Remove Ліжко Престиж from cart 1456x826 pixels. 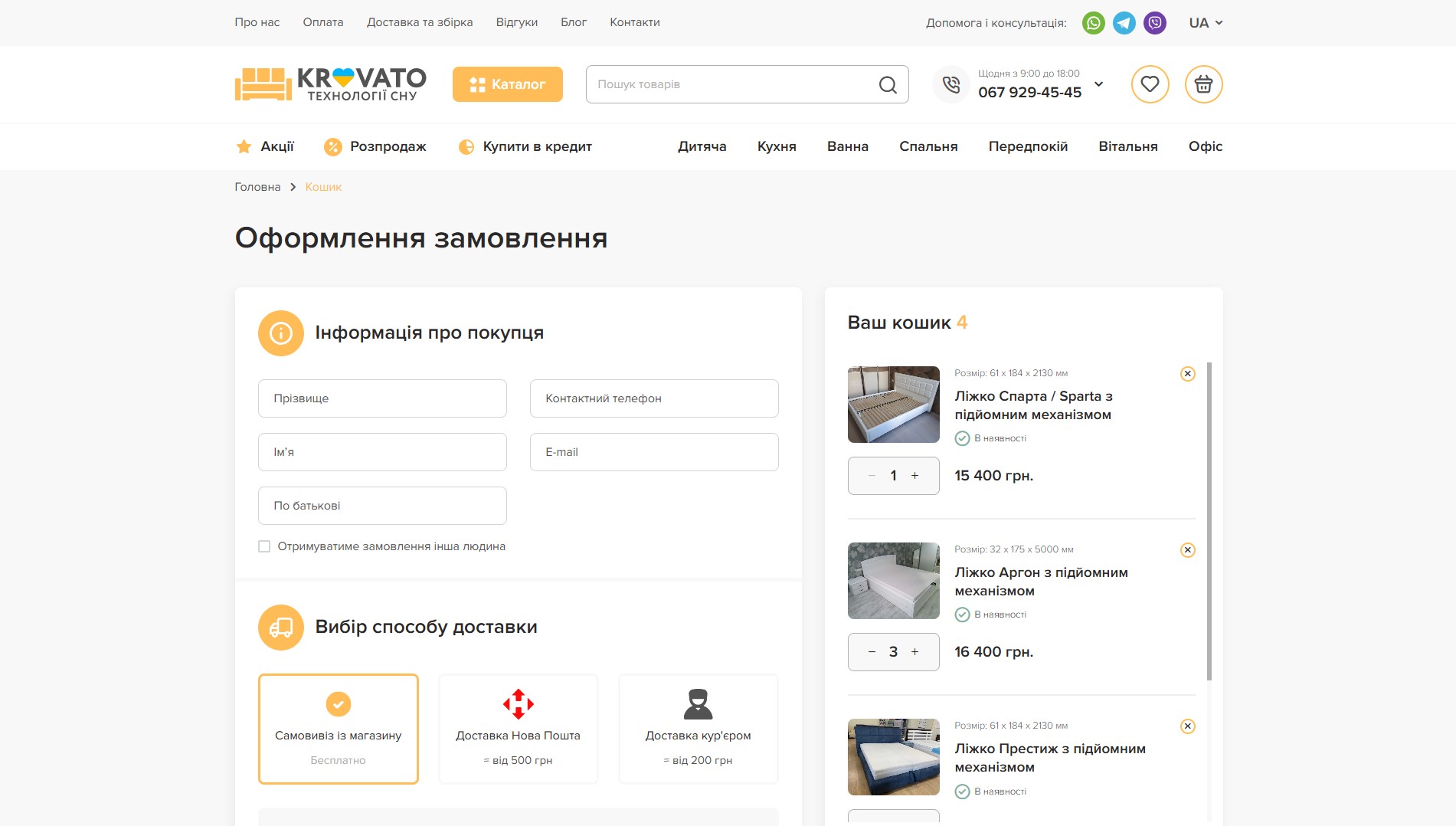[1187, 726]
